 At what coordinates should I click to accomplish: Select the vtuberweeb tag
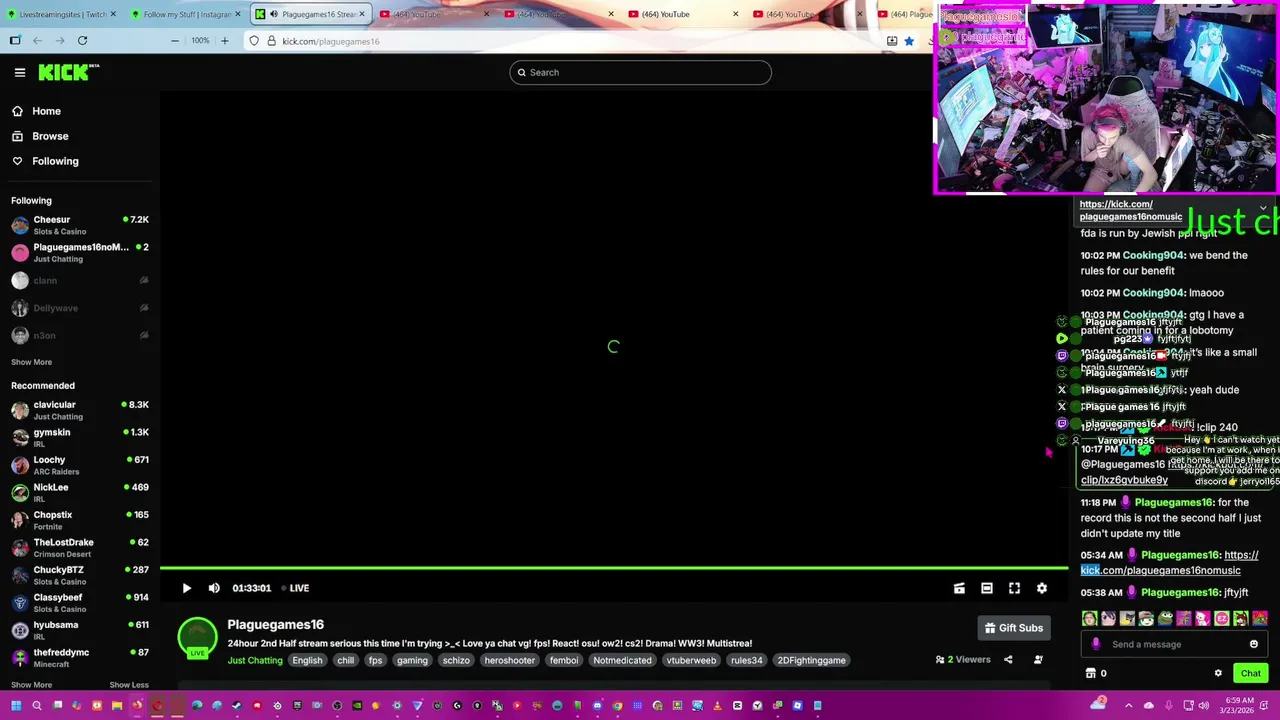tap(691, 660)
